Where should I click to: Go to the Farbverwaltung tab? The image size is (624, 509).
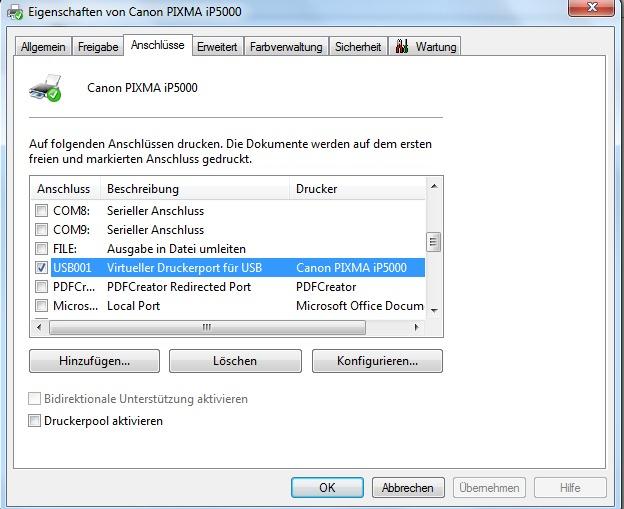[x=286, y=47]
